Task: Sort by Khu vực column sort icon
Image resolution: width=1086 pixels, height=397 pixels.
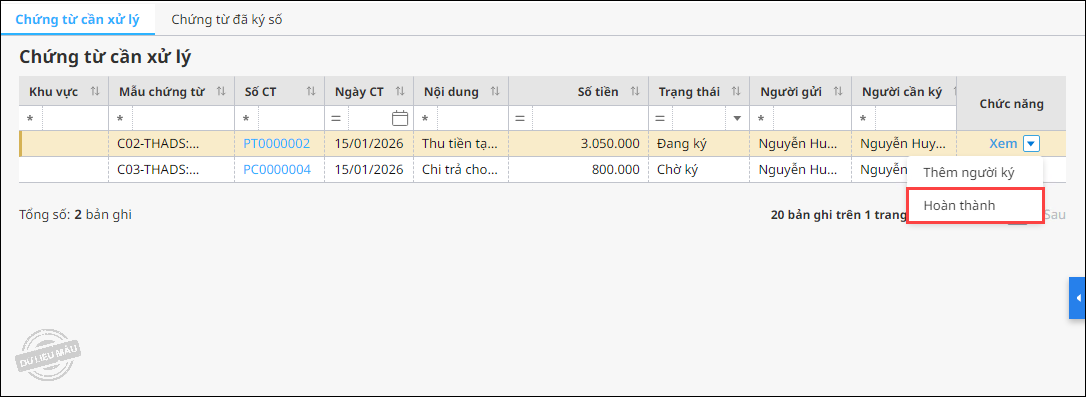Action: (x=96, y=91)
